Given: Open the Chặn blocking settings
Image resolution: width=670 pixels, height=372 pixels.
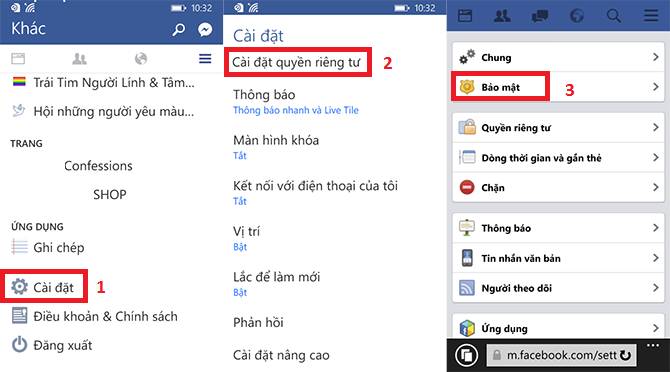Looking at the screenshot, I should pyautogui.click(x=558, y=187).
